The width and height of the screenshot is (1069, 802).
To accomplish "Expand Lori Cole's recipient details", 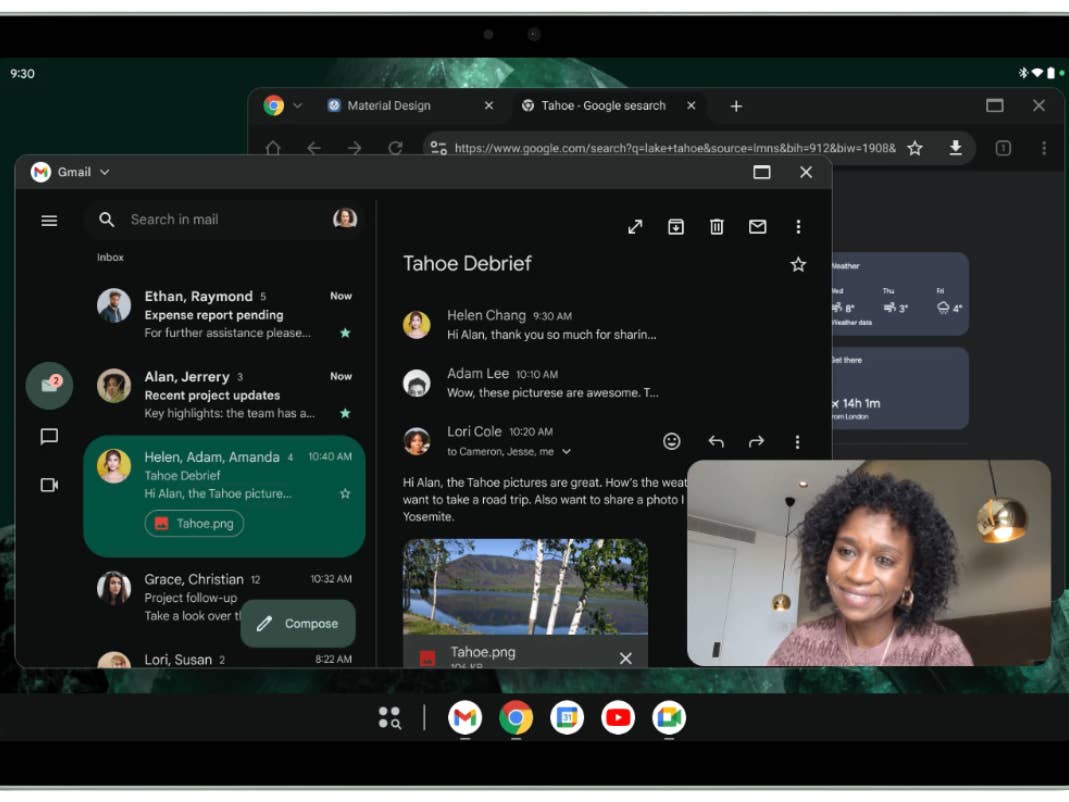I will click(566, 451).
